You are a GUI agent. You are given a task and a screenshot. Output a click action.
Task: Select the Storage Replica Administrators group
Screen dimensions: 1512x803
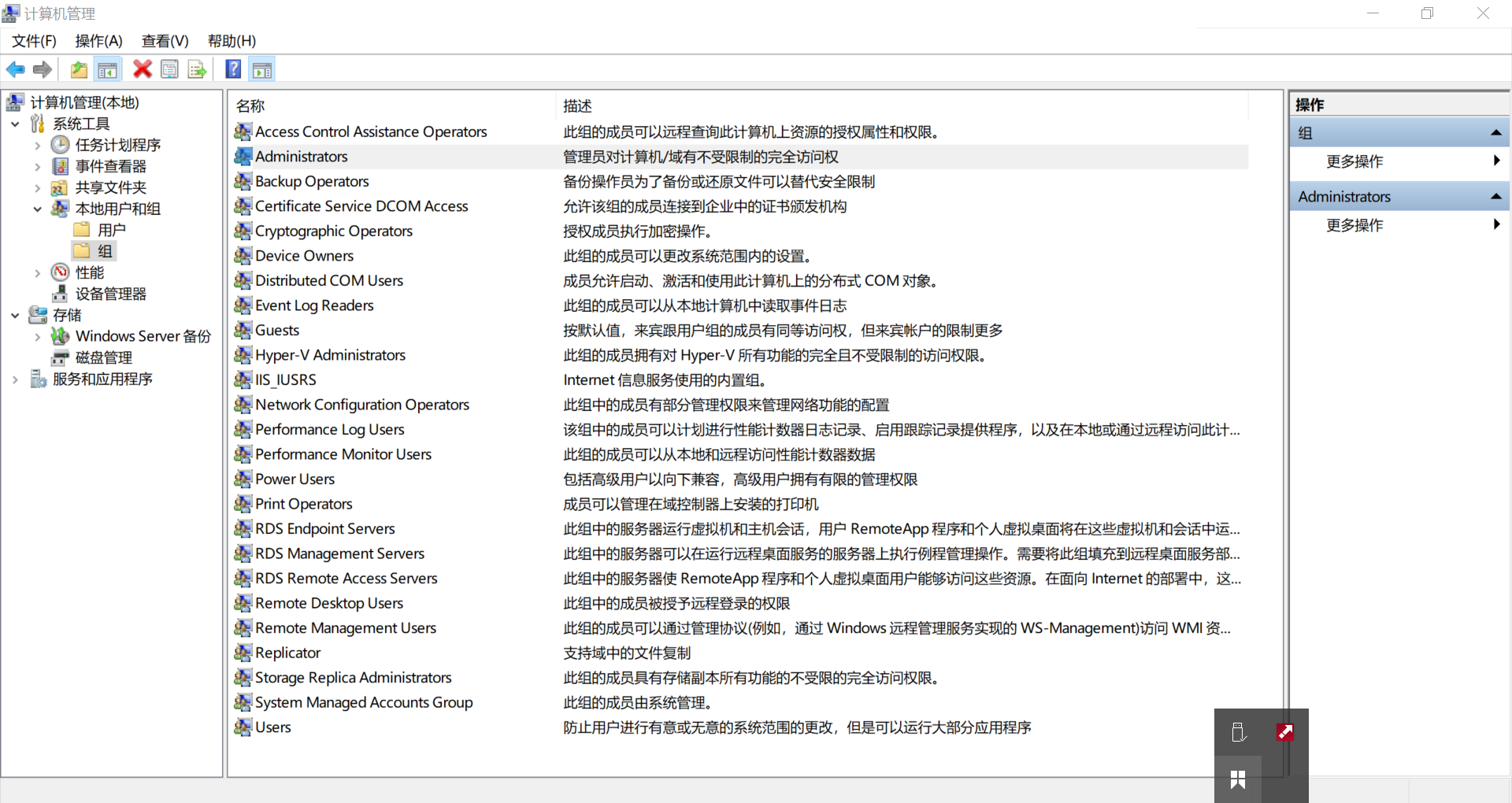tap(354, 677)
